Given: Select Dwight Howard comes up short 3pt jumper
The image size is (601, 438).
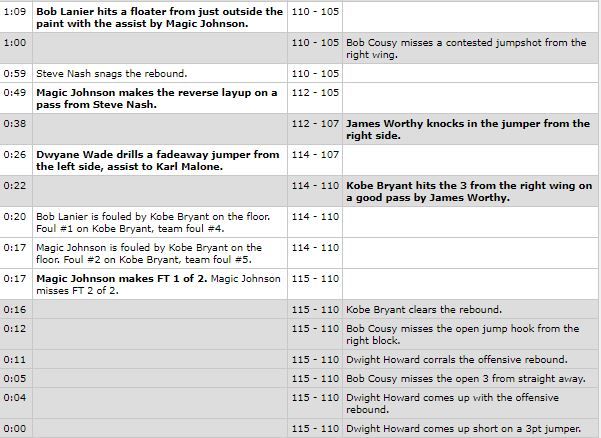Looking at the screenshot, I should tap(464, 429).
